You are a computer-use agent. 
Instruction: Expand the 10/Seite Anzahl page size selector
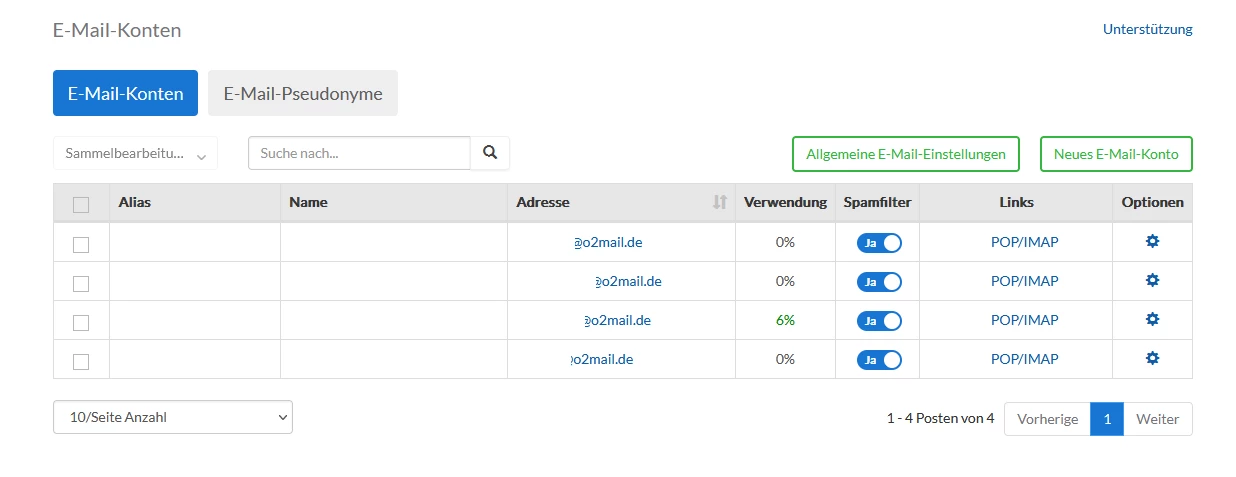[172, 418]
